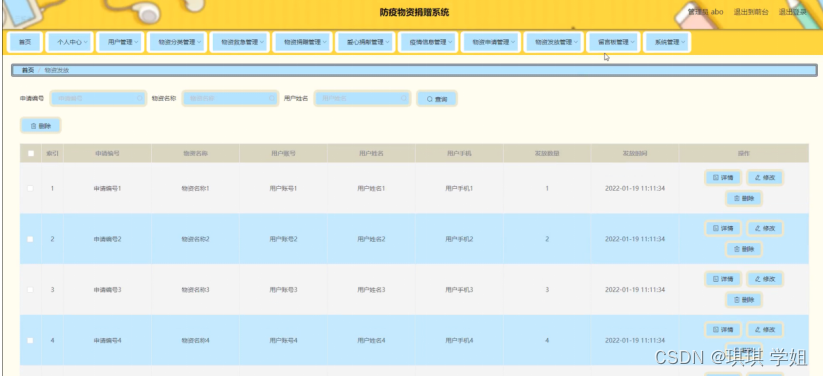Select cell 物资名称1
Screen dimensions: 823x376
[x=195, y=188]
